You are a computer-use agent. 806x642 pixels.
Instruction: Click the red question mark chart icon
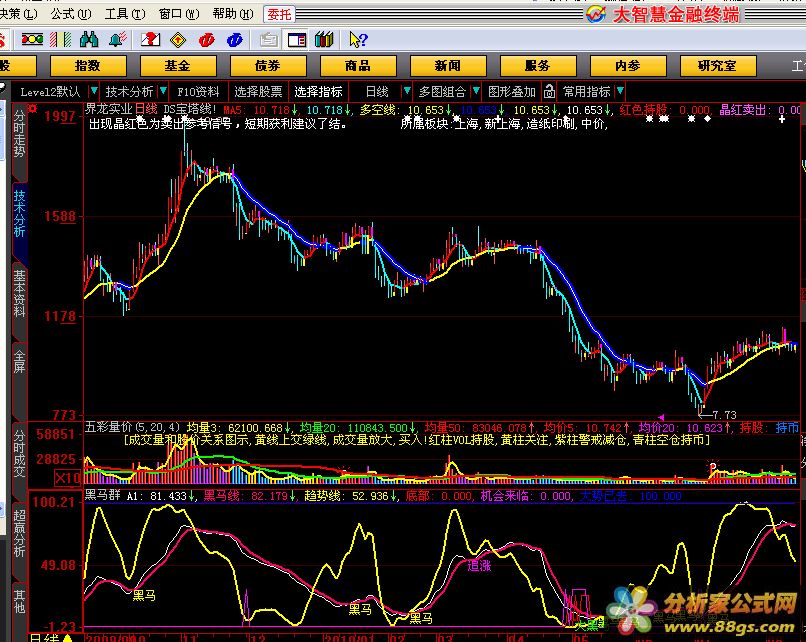click(x=151, y=40)
